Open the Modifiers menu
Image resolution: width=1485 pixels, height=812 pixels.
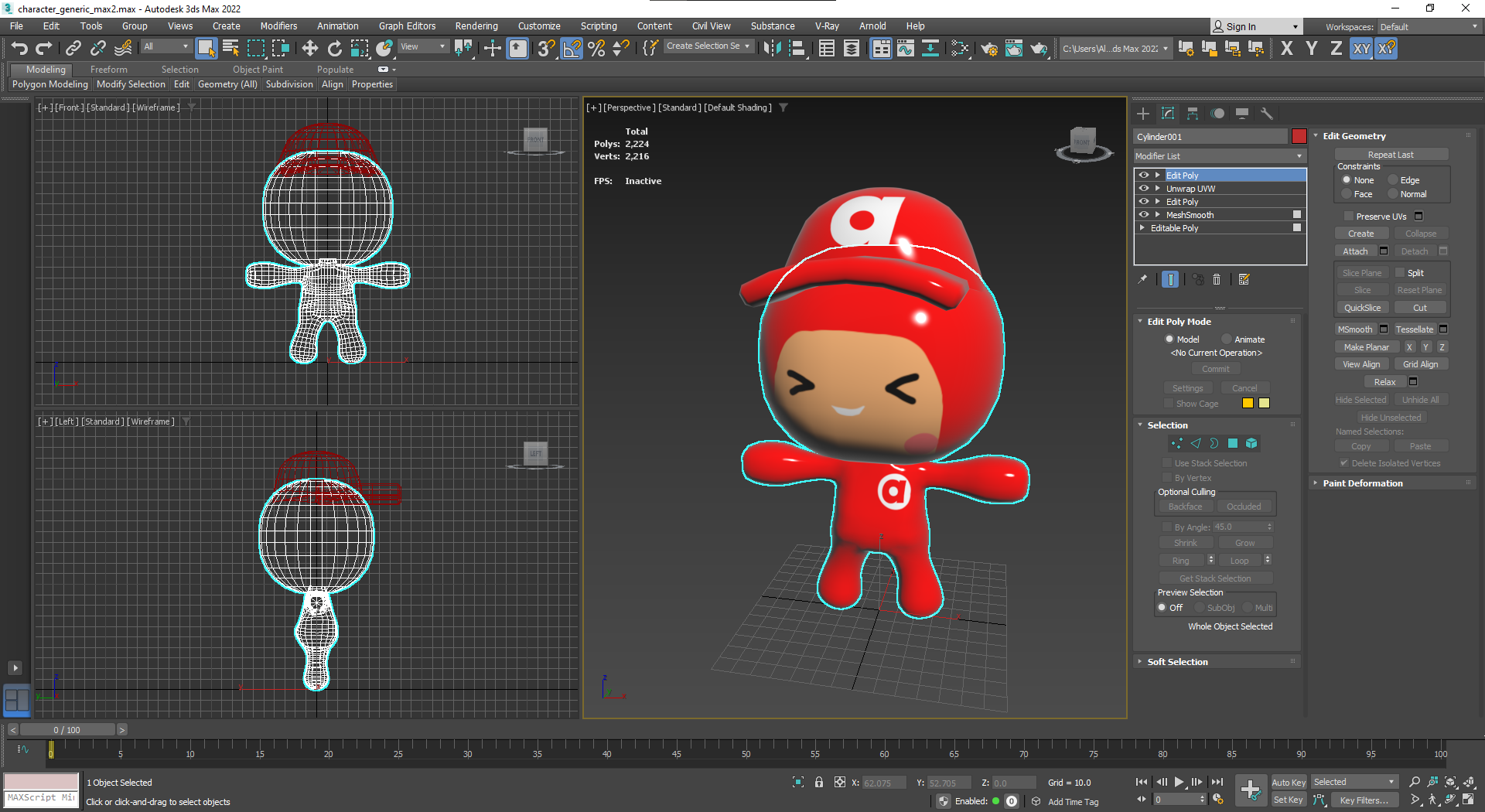(x=278, y=26)
